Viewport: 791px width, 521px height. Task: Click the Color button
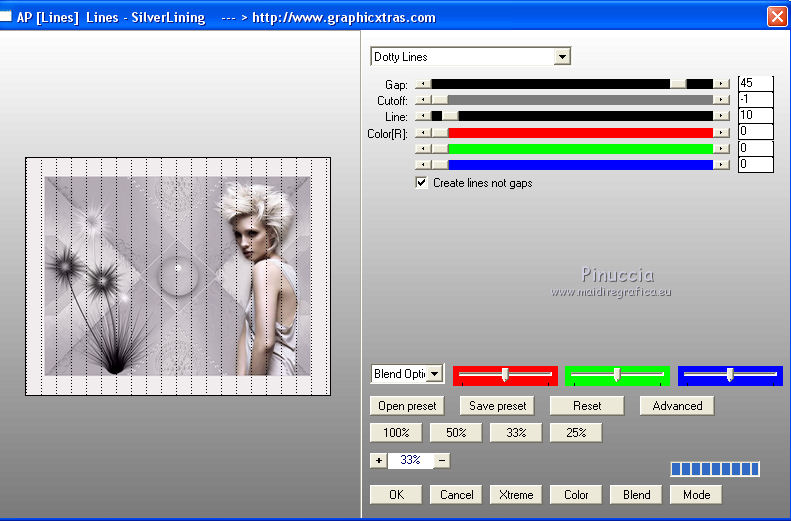576,495
